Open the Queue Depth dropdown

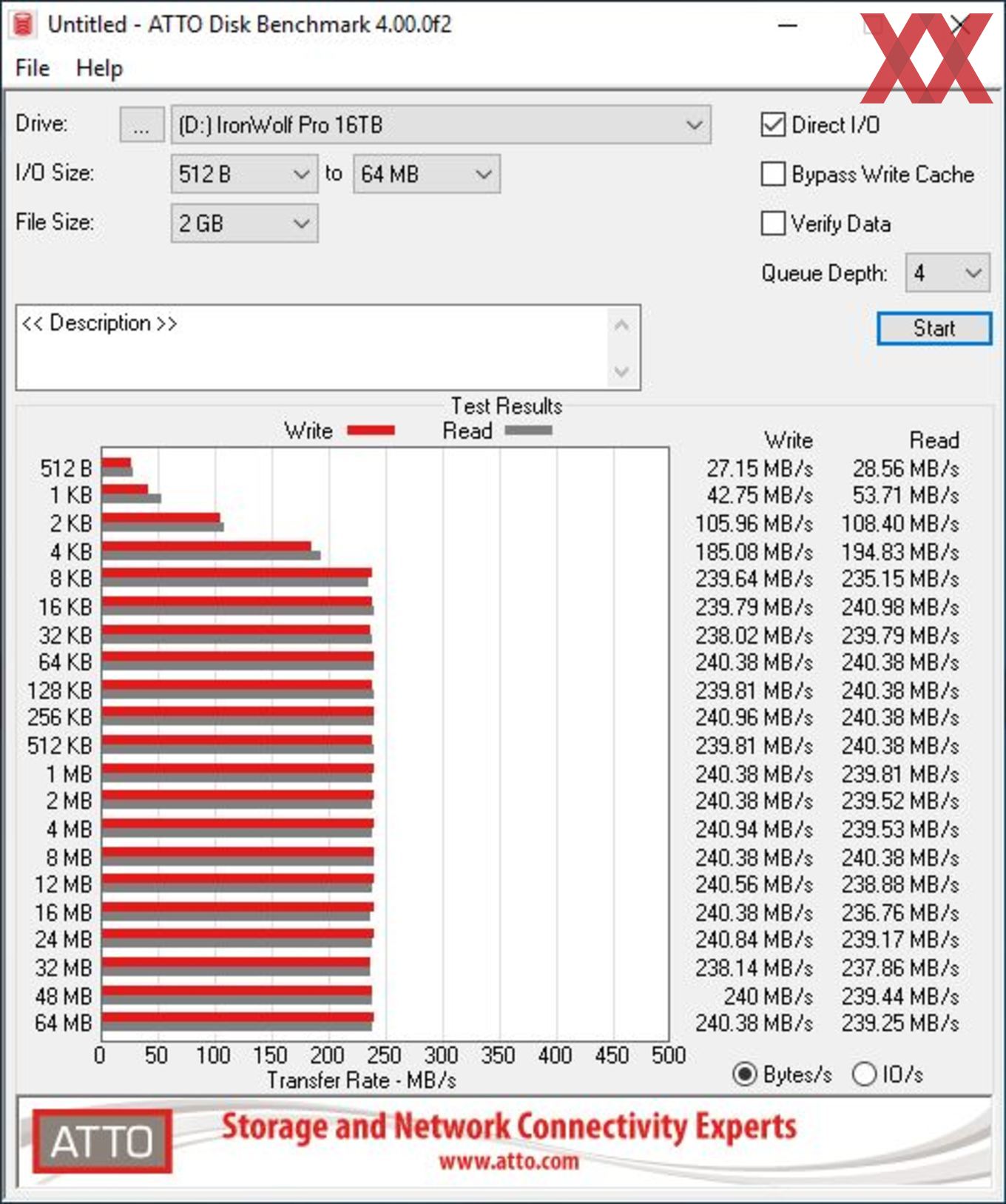tap(948, 273)
